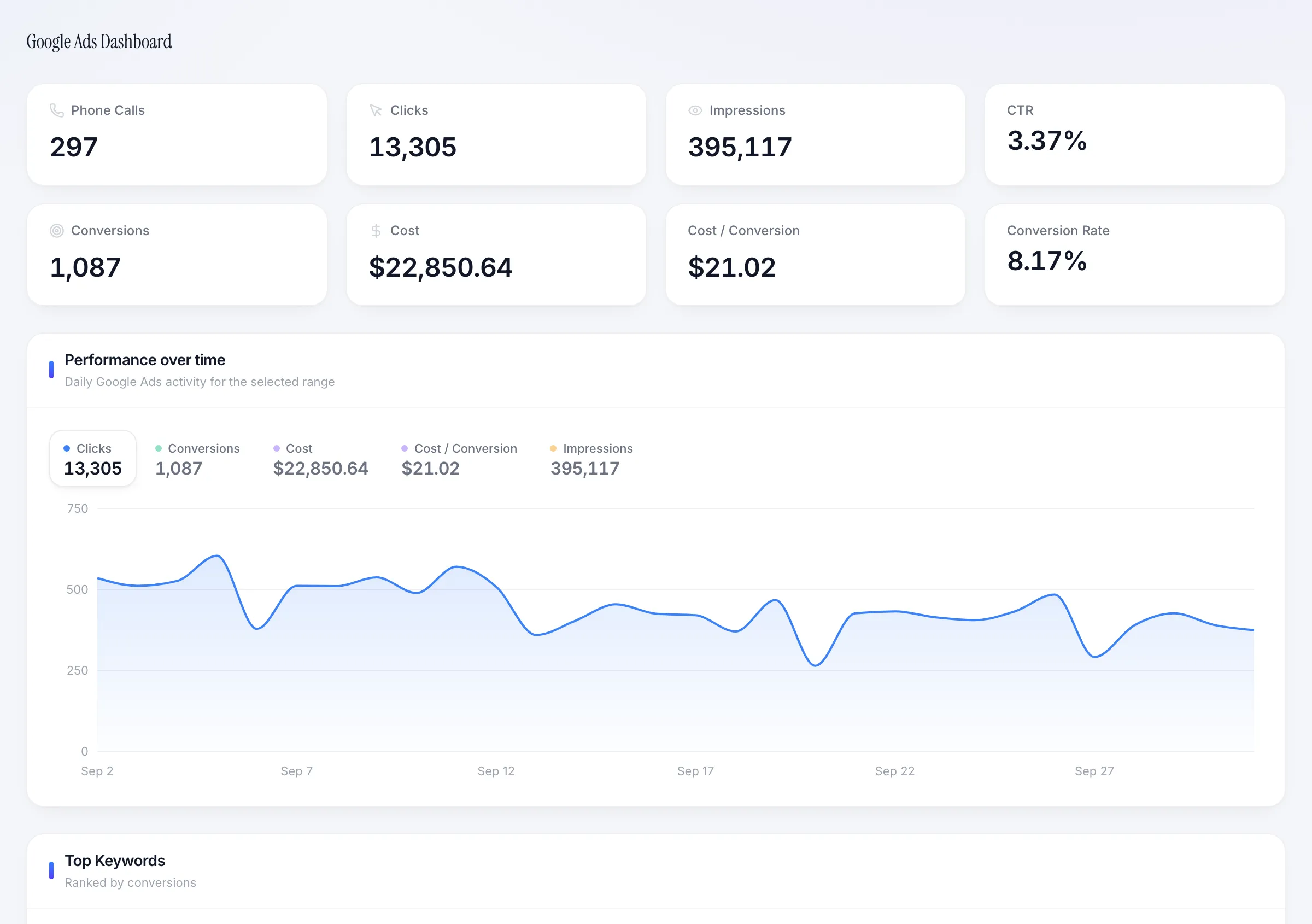This screenshot has width=1312, height=924.
Task: Click the green dot next to Conversions legend
Action: [159, 448]
